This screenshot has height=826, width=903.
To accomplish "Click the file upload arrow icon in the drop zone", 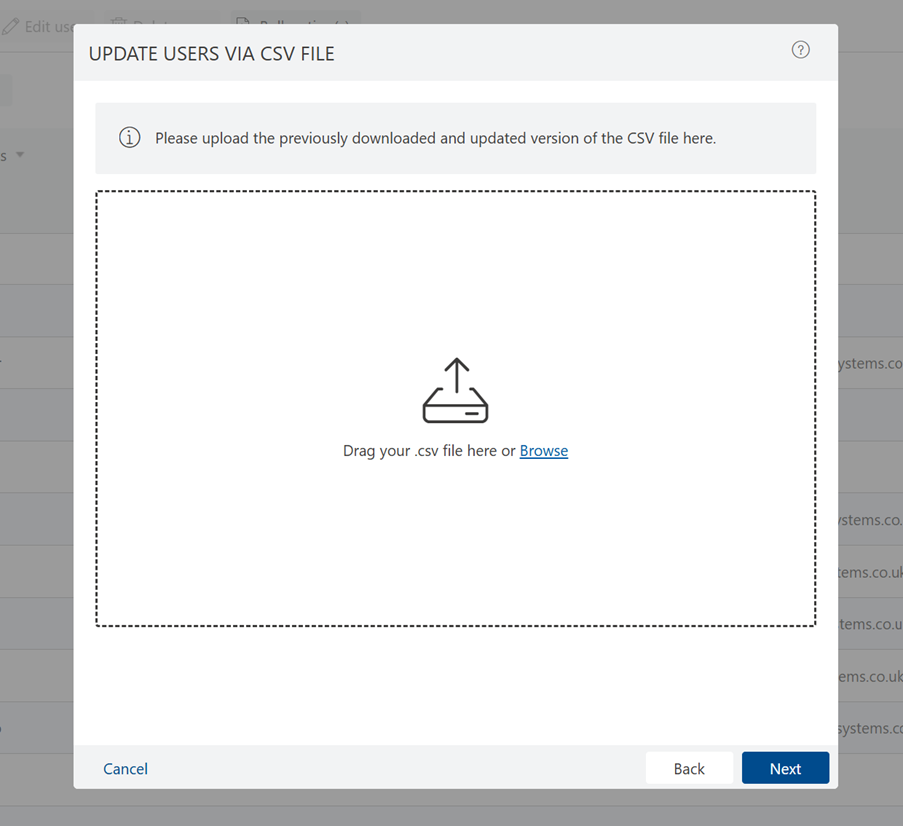I will click(455, 390).
